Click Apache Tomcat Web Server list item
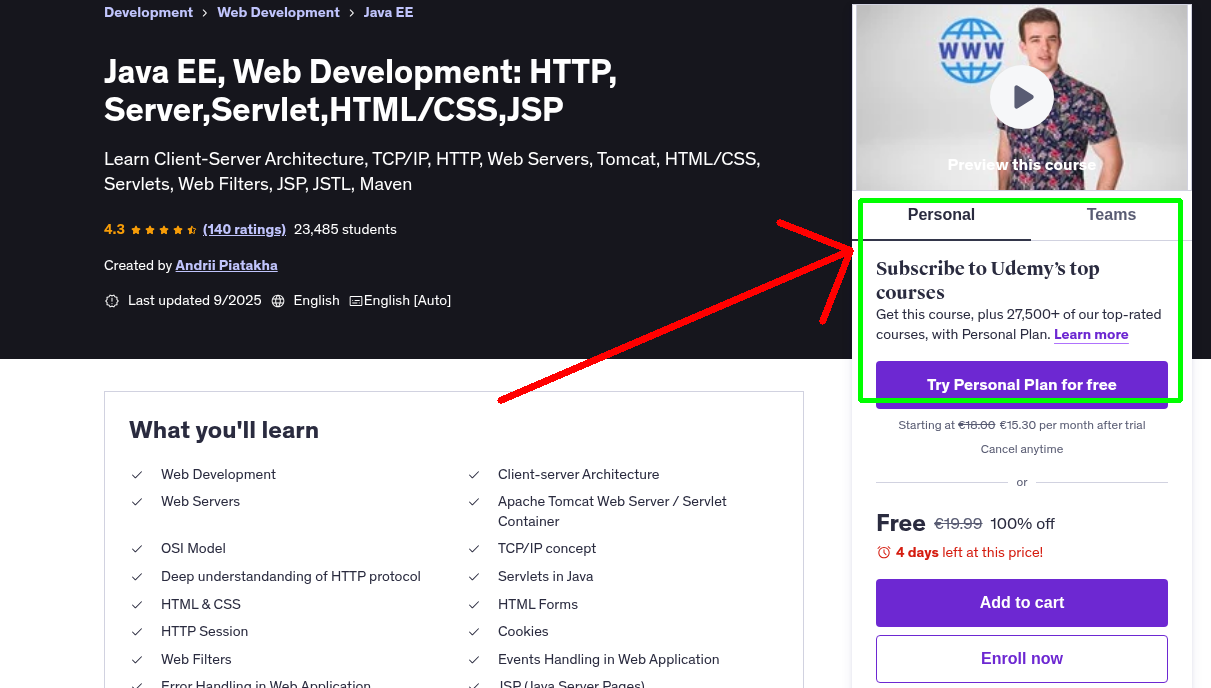This screenshot has height=688, width=1211. [x=612, y=511]
